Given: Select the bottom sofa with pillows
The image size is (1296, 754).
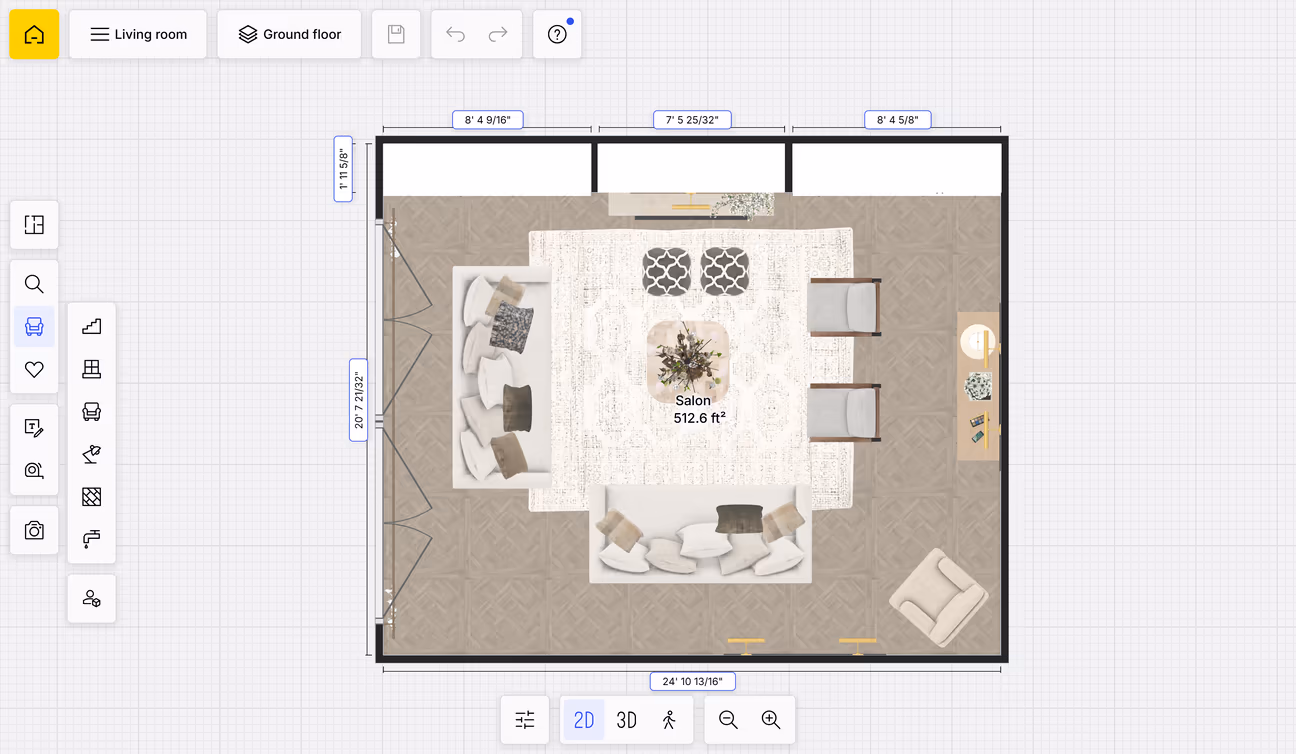Looking at the screenshot, I should pos(700,533).
